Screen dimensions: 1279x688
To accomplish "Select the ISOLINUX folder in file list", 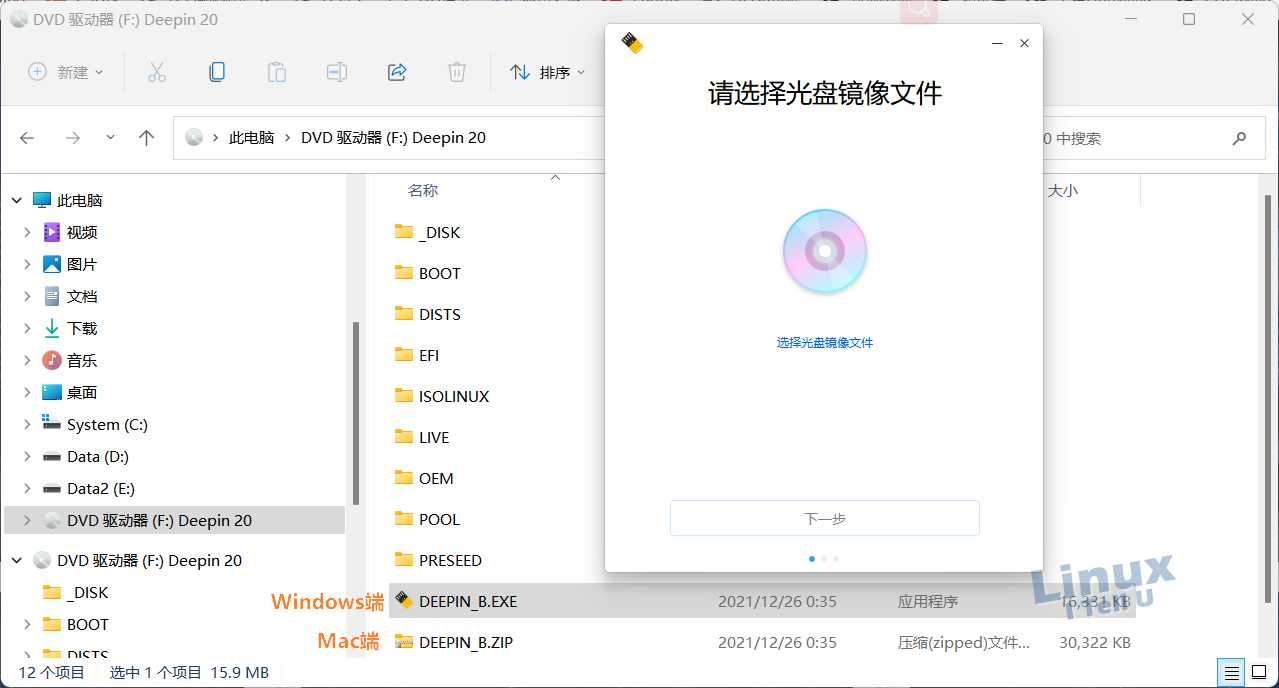I will point(442,396).
